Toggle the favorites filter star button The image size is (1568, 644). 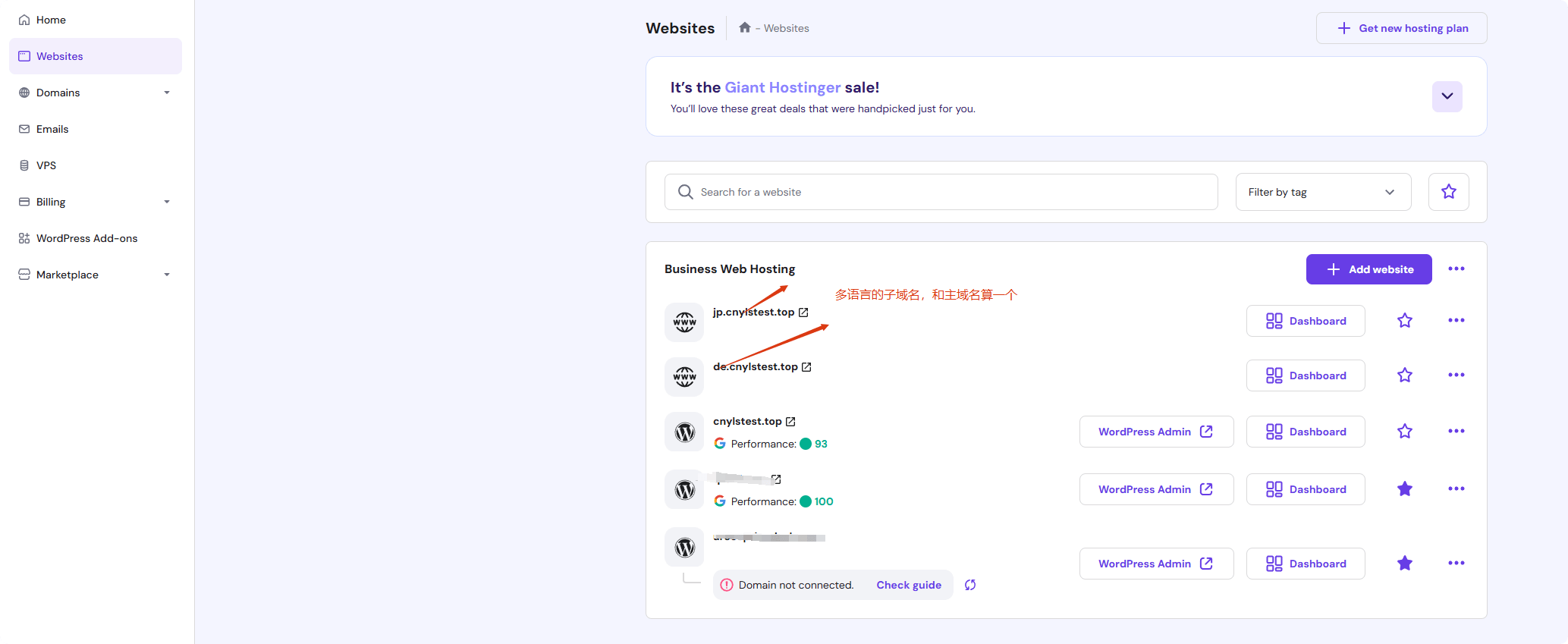click(x=1448, y=192)
